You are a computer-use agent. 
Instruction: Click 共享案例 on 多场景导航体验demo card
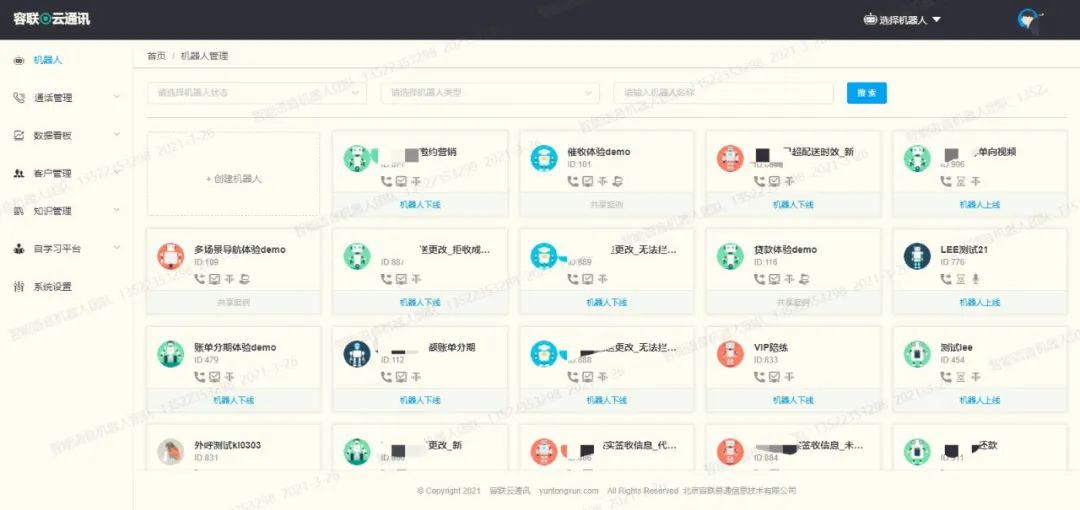pos(233,302)
